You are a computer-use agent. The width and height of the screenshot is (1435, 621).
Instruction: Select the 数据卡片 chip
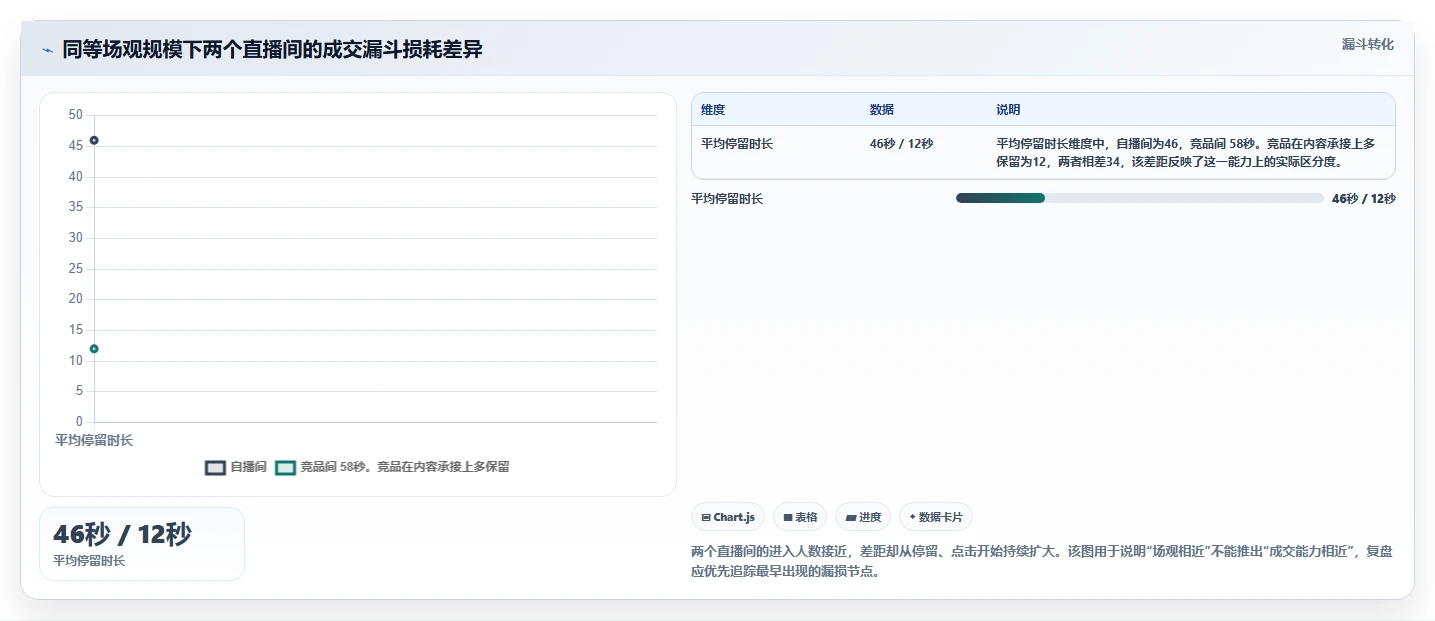coord(936,517)
